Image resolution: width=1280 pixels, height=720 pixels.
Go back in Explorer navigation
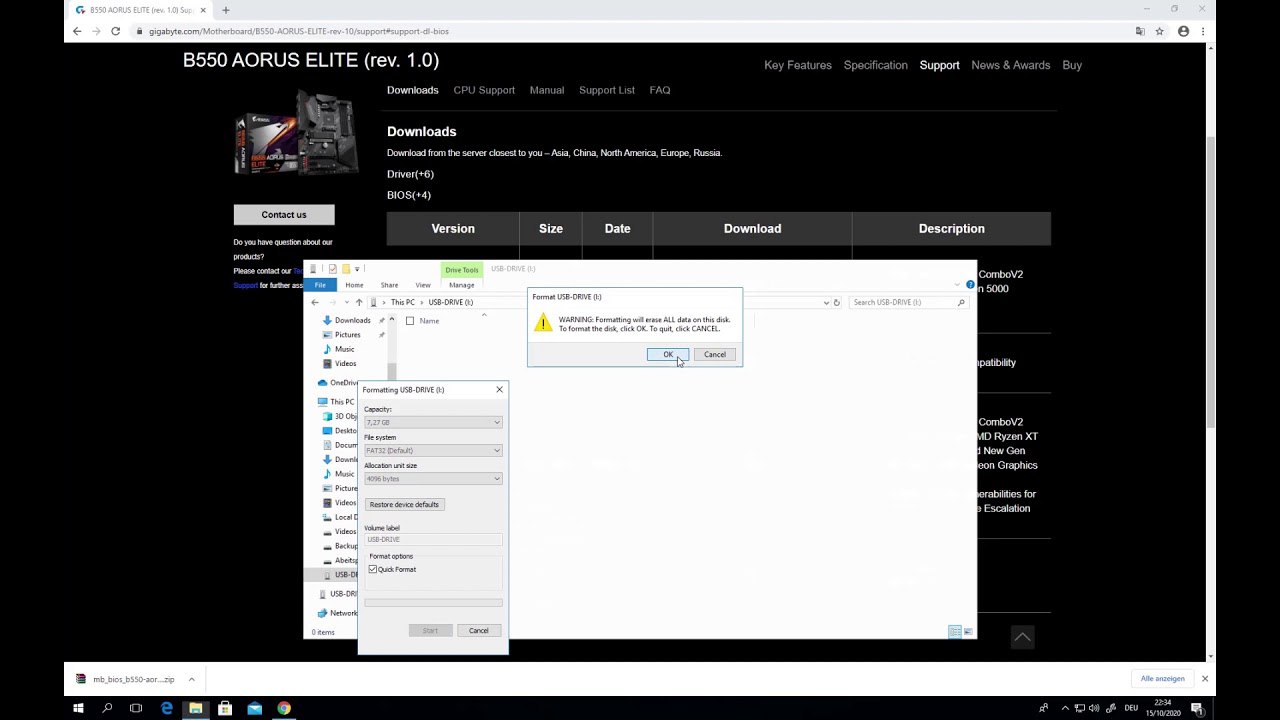[315, 302]
